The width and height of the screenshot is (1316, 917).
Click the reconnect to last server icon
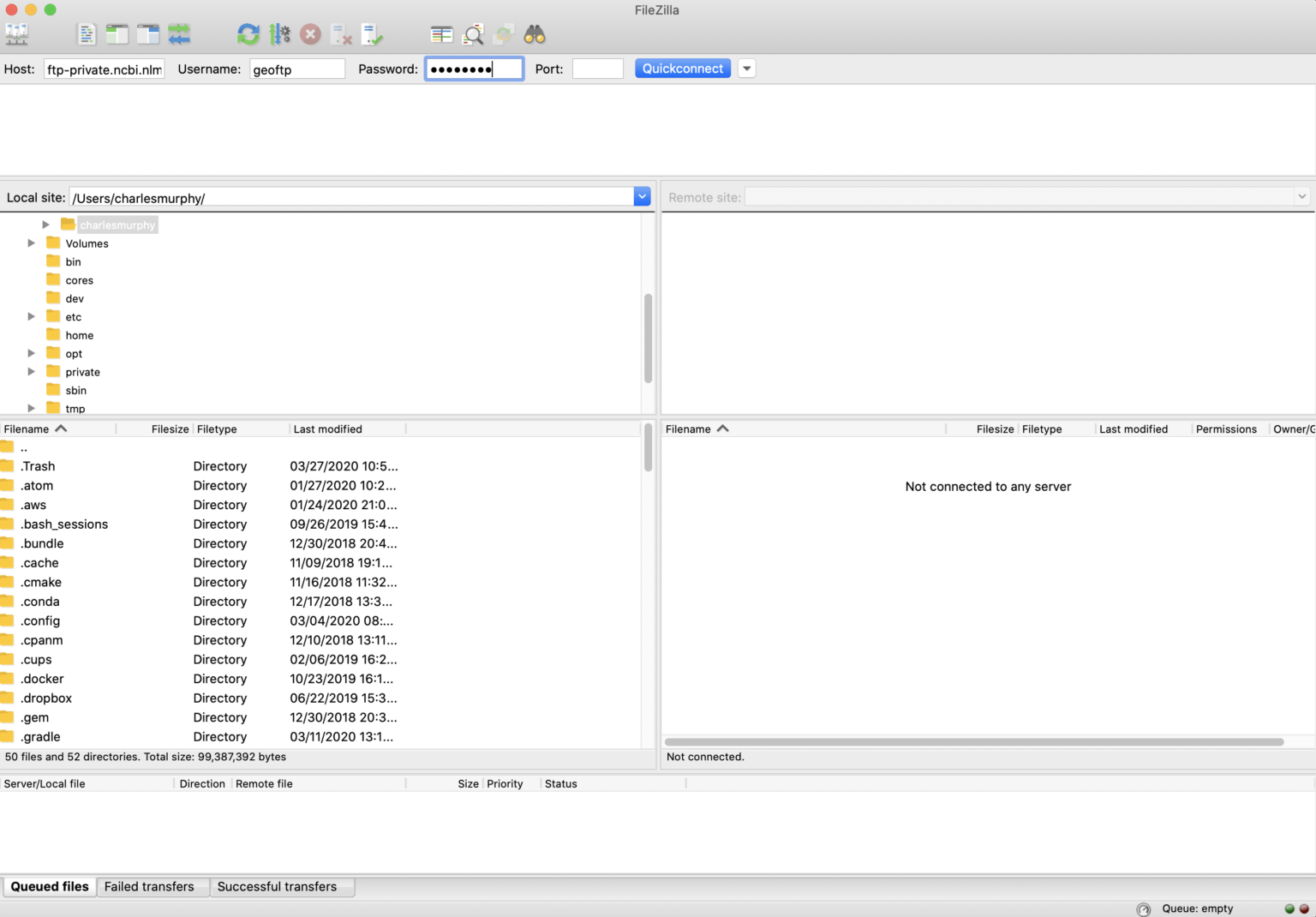click(373, 34)
